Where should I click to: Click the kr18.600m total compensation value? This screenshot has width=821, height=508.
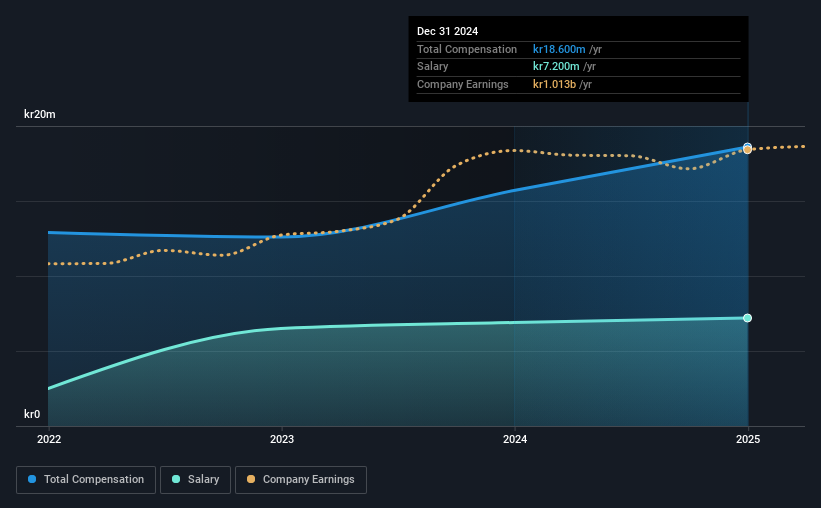559,49
